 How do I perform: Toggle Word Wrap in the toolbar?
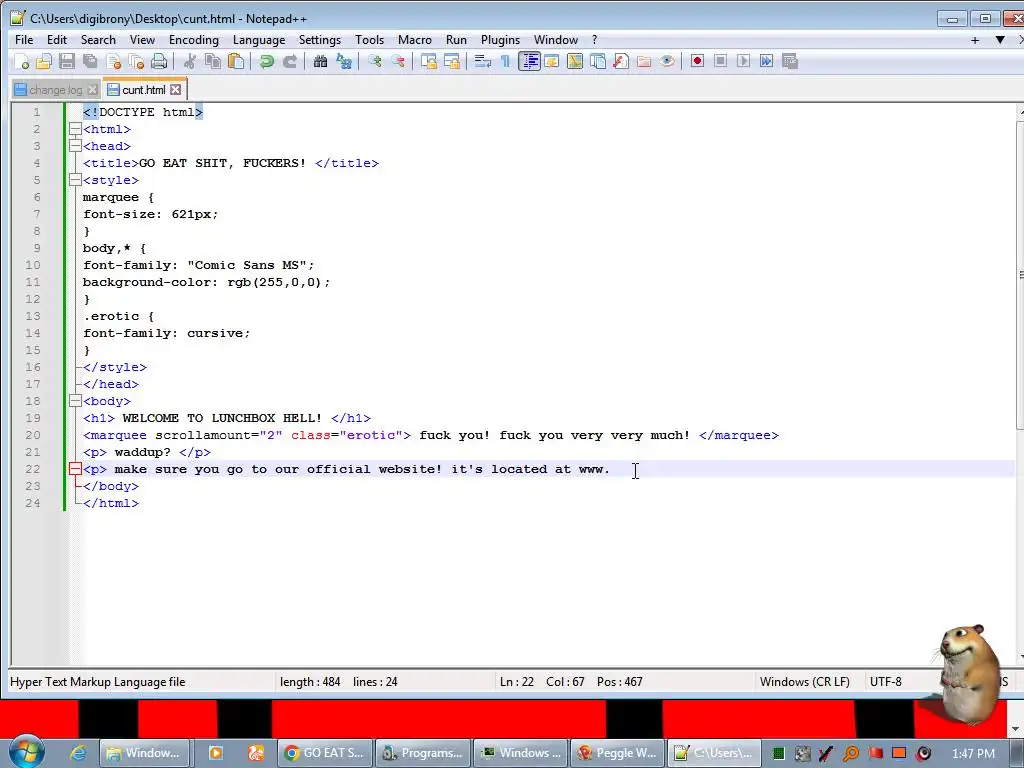pyautogui.click(x=483, y=61)
